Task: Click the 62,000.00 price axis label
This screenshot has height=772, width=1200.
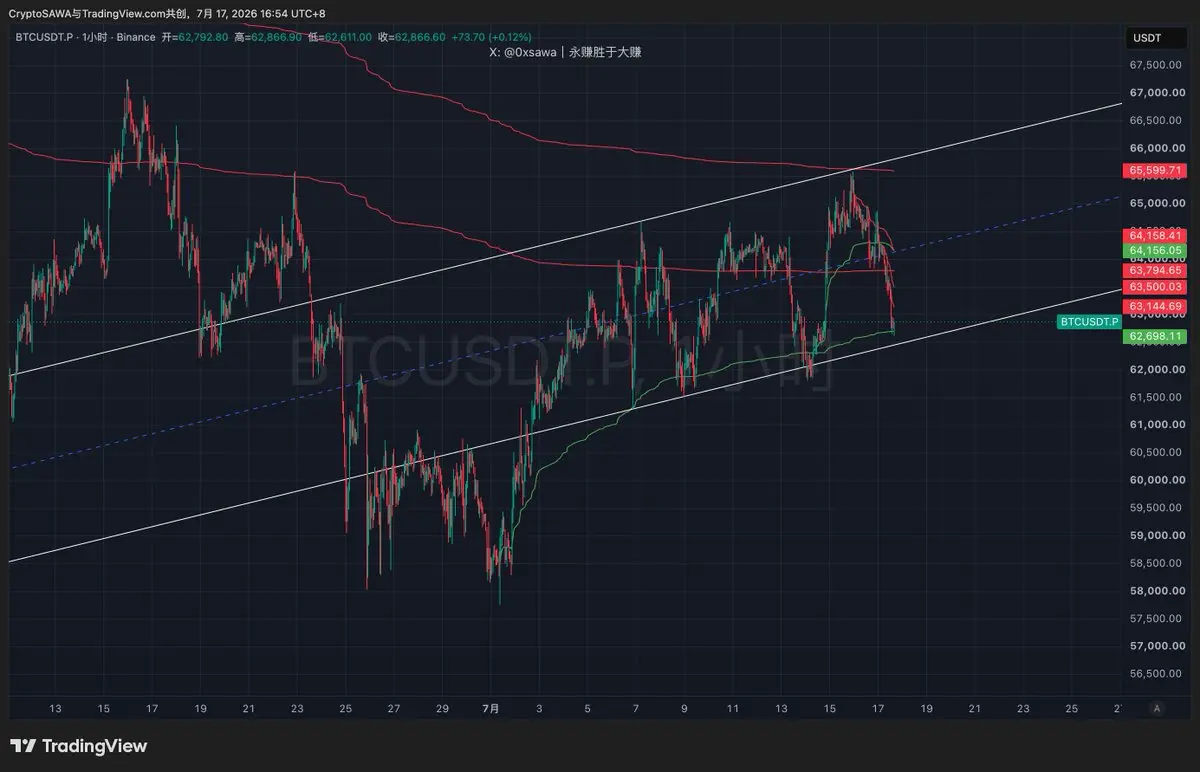Action: 1157,370
